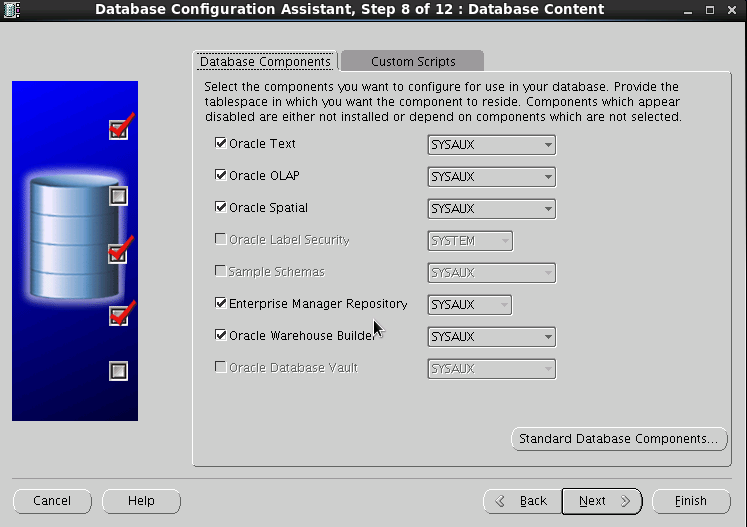Click the Oracle Text label
747x527 pixels.
pos(262,143)
